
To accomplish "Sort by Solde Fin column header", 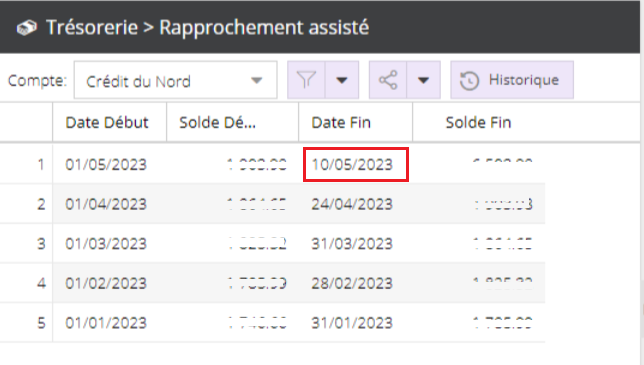I will 478,122.
